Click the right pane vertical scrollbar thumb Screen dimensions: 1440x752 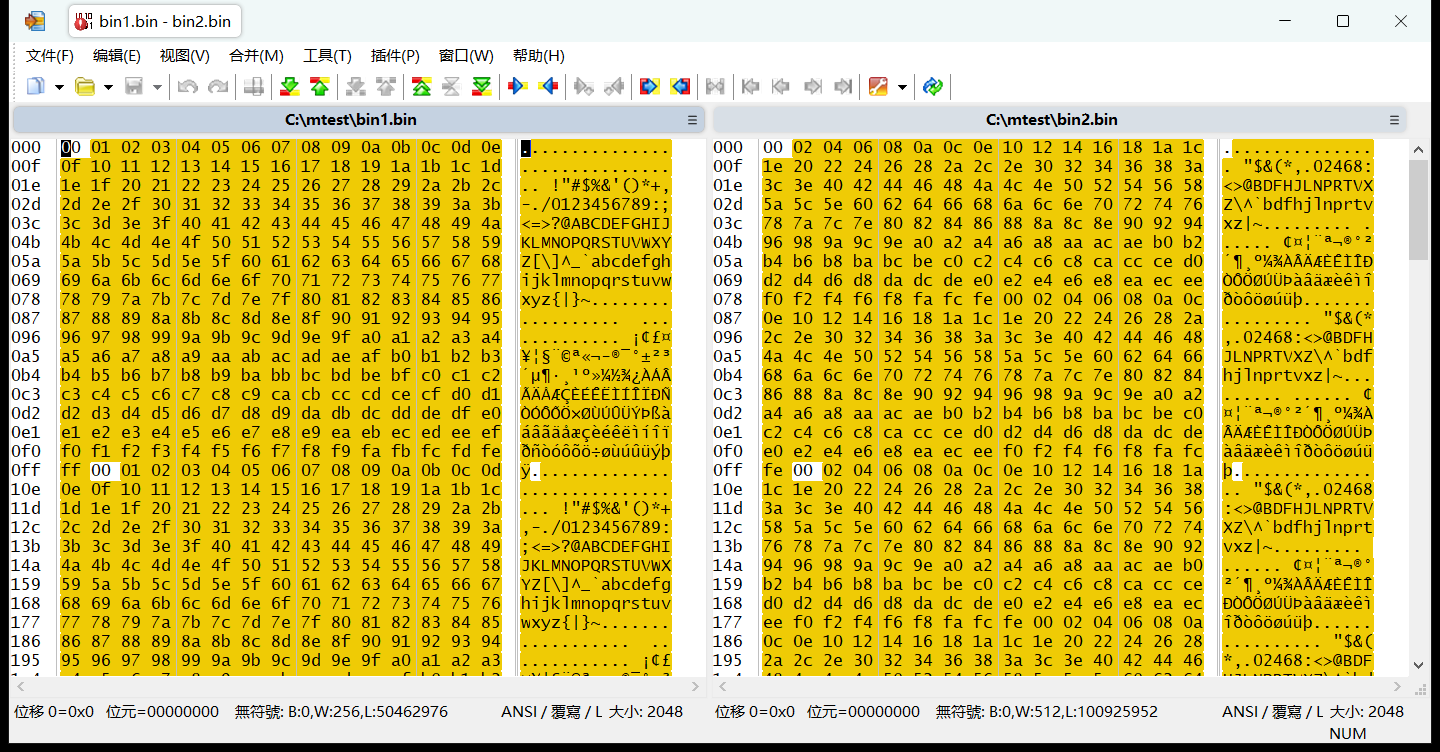1419,209
